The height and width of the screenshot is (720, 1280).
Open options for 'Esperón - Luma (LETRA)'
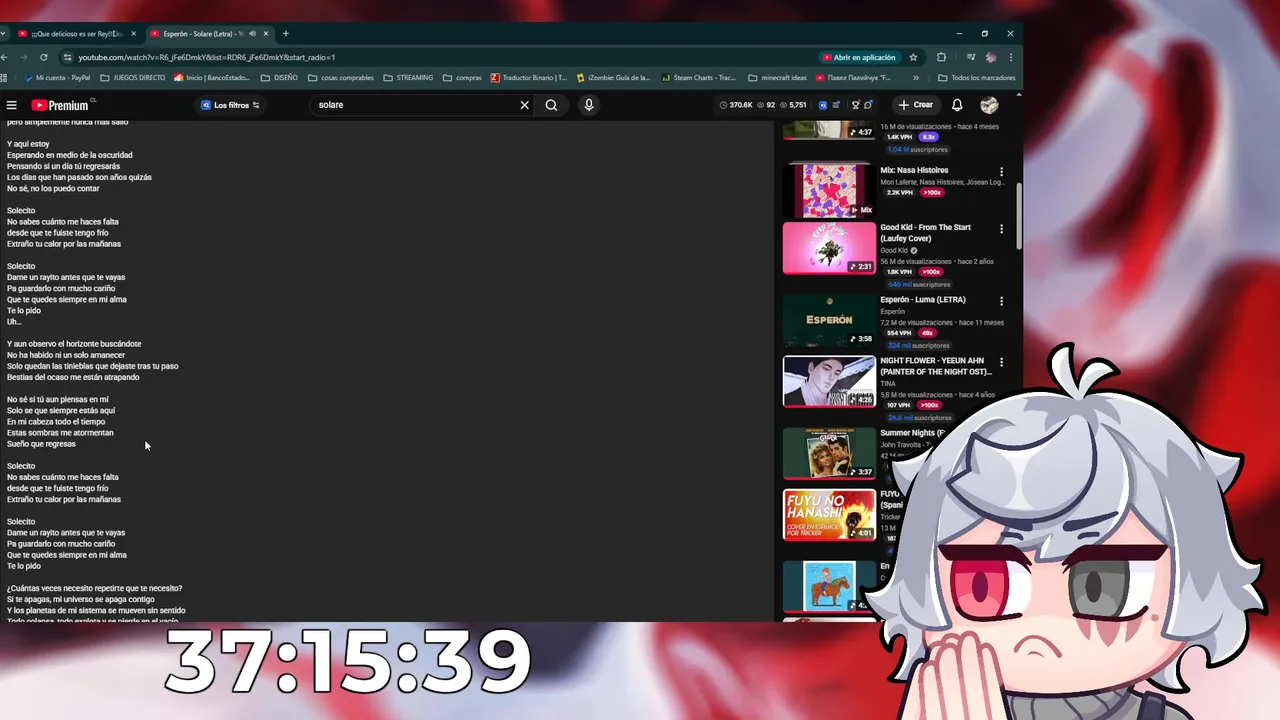(1001, 301)
